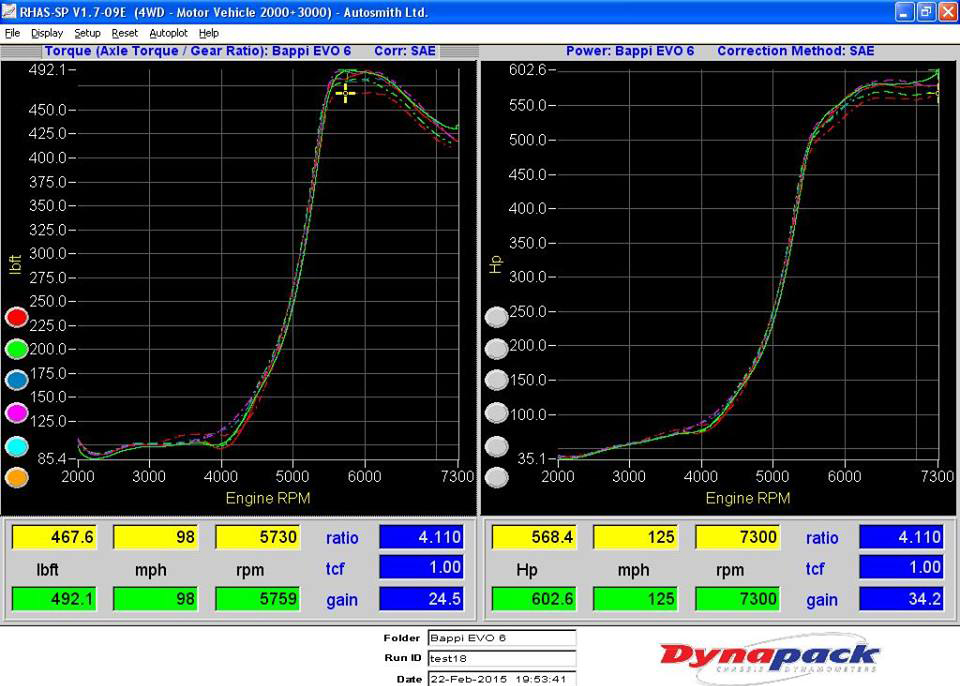Image resolution: width=960 pixels, height=686 pixels.
Task: Click the gray run button beside 150.0 Hp
Action: tap(497, 380)
